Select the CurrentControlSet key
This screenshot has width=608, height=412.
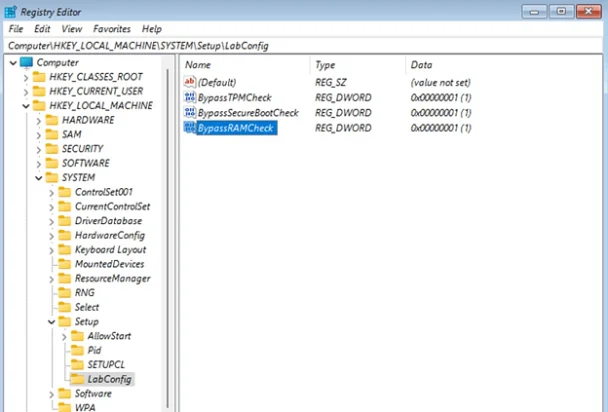[x=112, y=206]
